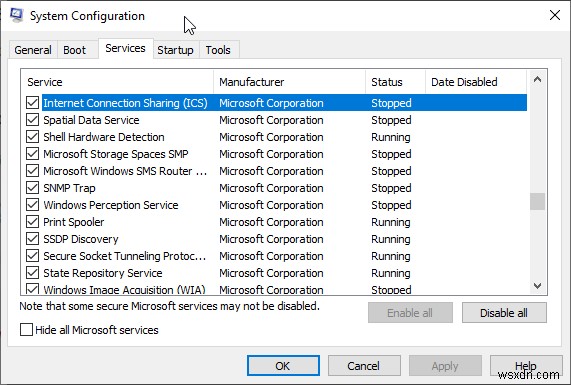Click the greyed Apply button
The width and height of the screenshot is (571, 385).
click(x=445, y=366)
